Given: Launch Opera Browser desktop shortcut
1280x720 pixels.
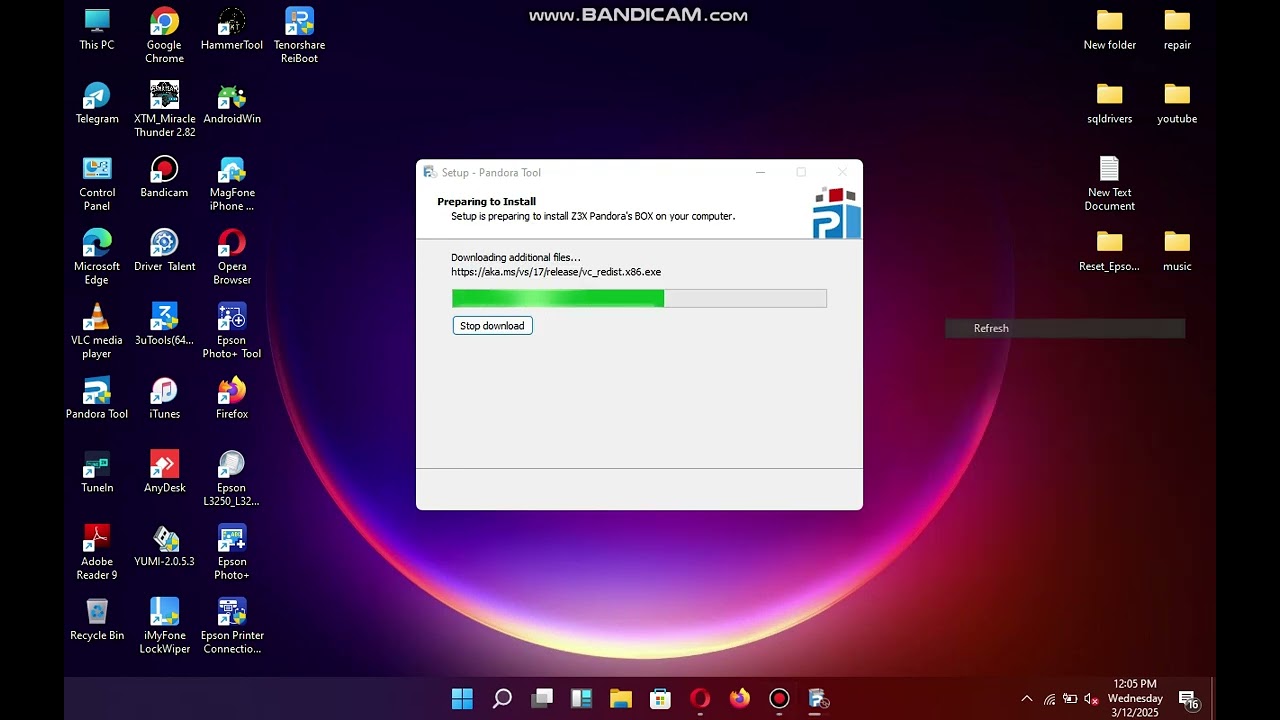Looking at the screenshot, I should 232,258.
